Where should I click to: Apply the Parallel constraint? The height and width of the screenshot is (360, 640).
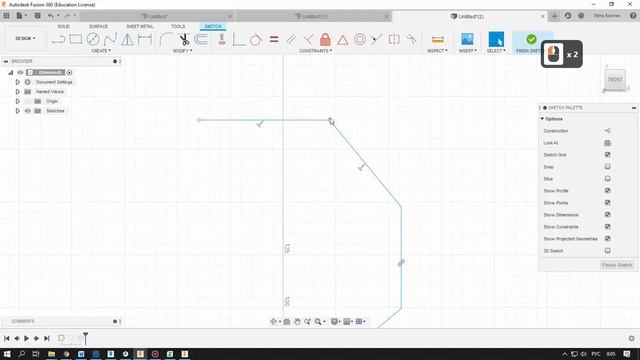[x=291, y=40]
